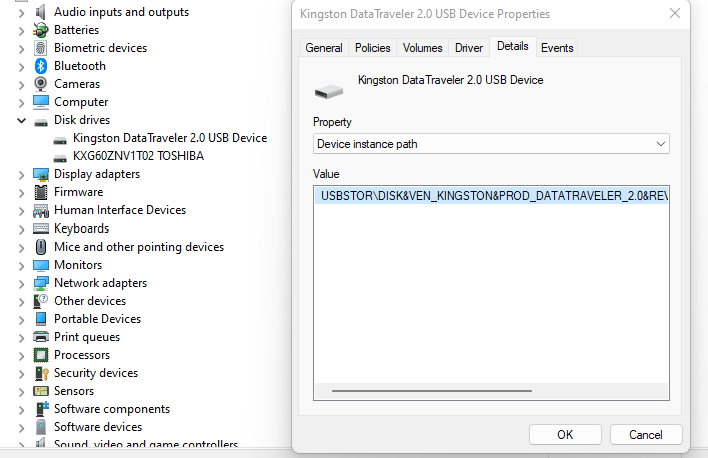Viewport: 708px width, 458px height.
Task: Select the Sensors label
Action: point(74,391)
